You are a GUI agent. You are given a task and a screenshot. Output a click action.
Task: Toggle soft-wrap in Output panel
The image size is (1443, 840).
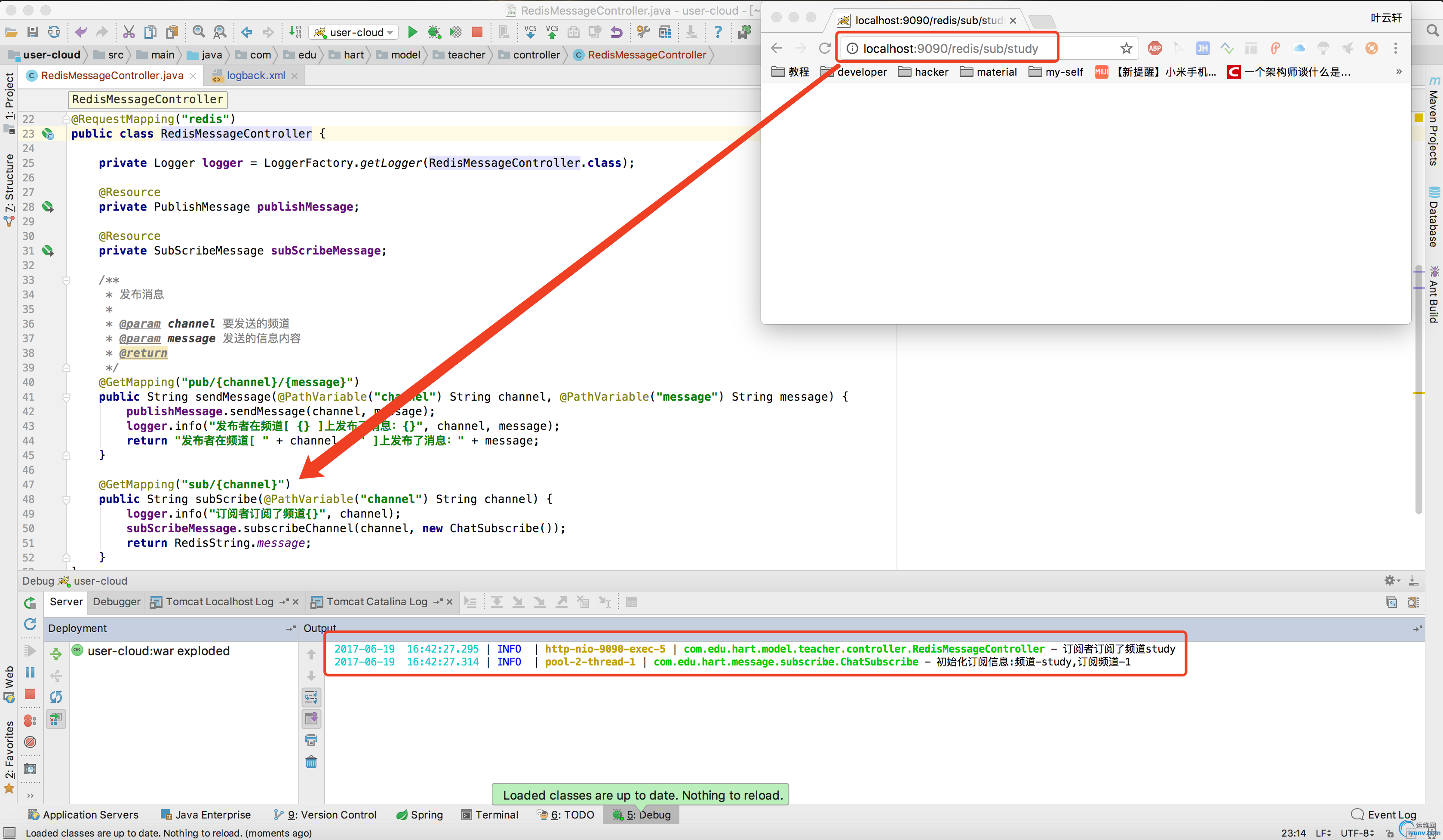[x=311, y=697]
